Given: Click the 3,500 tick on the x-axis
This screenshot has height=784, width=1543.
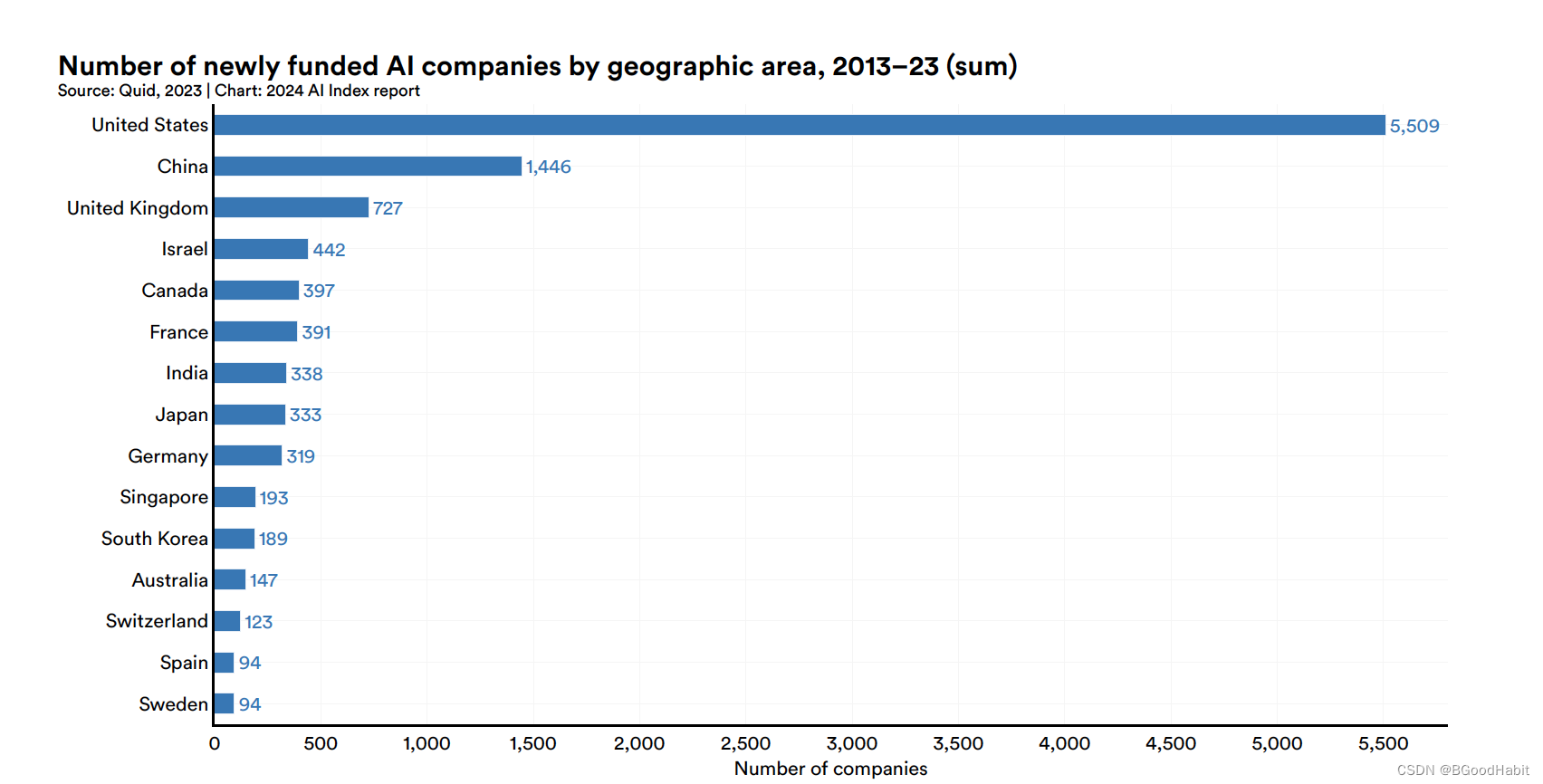Looking at the screenshot, I should [958, 743].
